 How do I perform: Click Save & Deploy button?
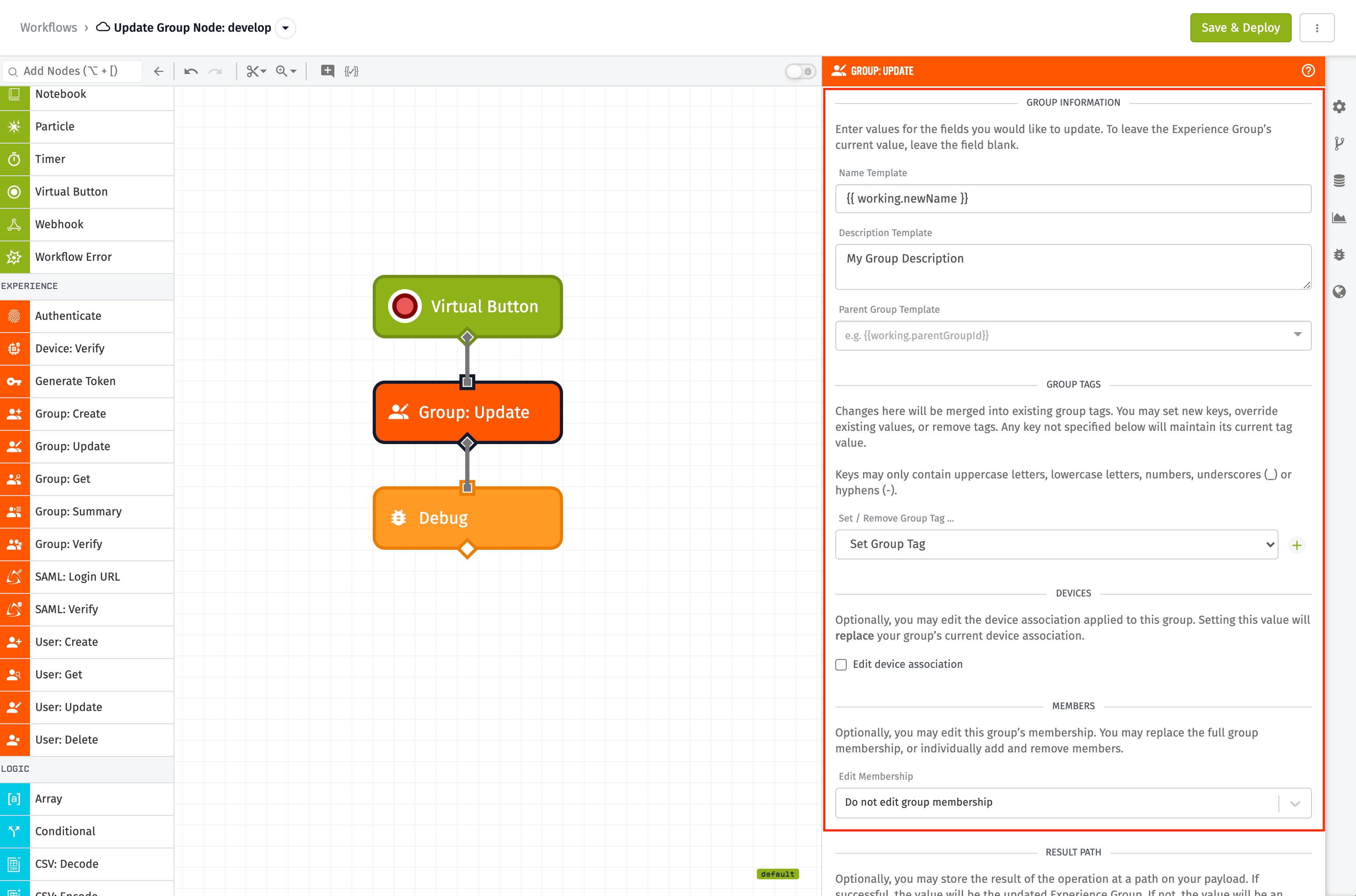[1240, 28]
